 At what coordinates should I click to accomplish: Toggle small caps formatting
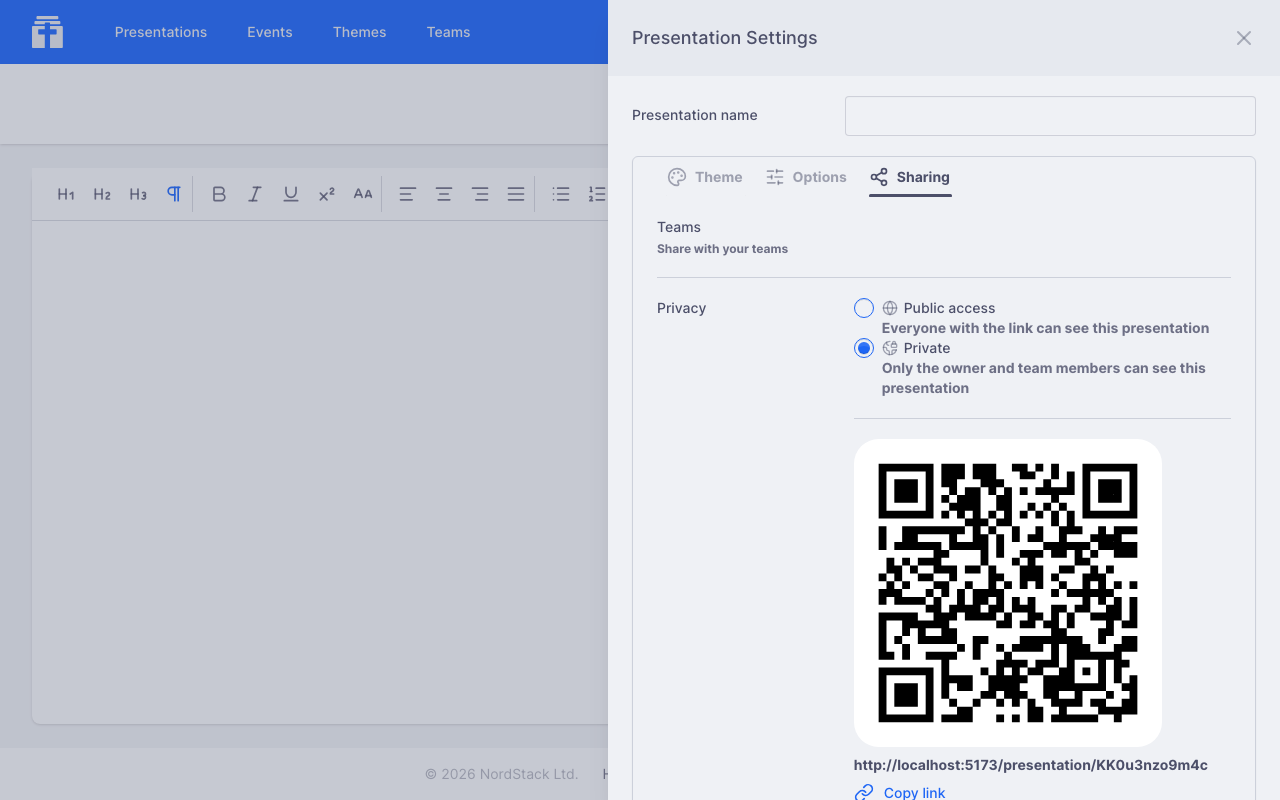[x=363, y=194]
